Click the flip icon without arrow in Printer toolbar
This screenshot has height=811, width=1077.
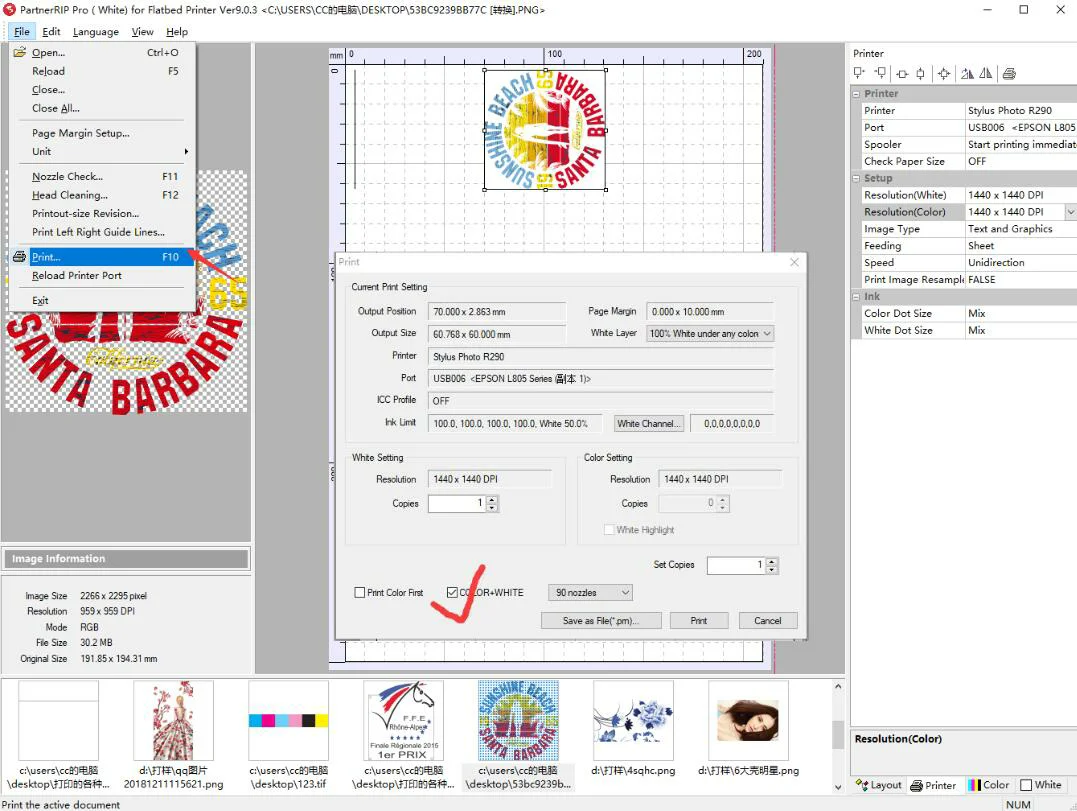[x=986, y=73]
